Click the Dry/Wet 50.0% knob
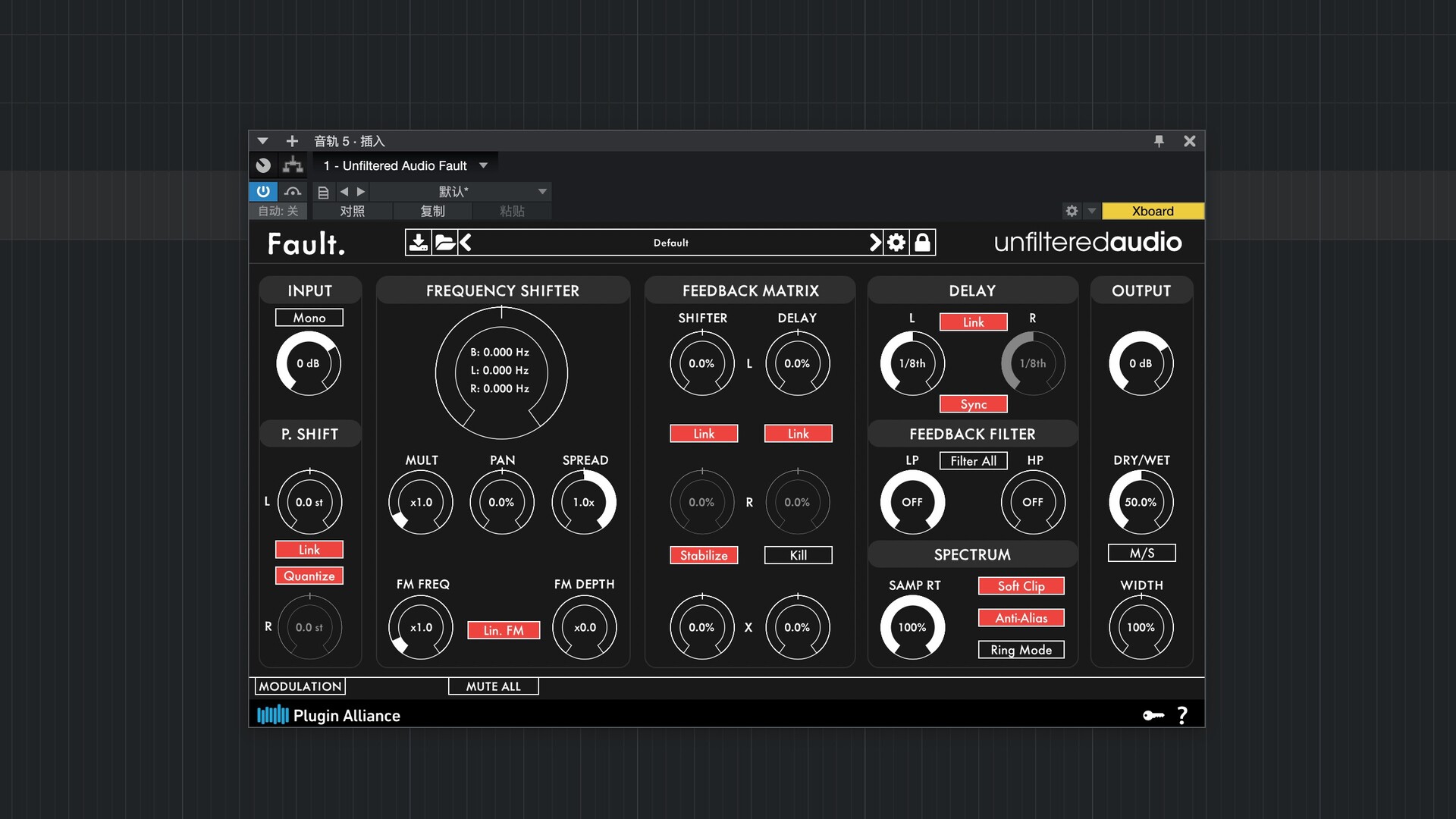1456x819 pixels. coord(1141,502)
